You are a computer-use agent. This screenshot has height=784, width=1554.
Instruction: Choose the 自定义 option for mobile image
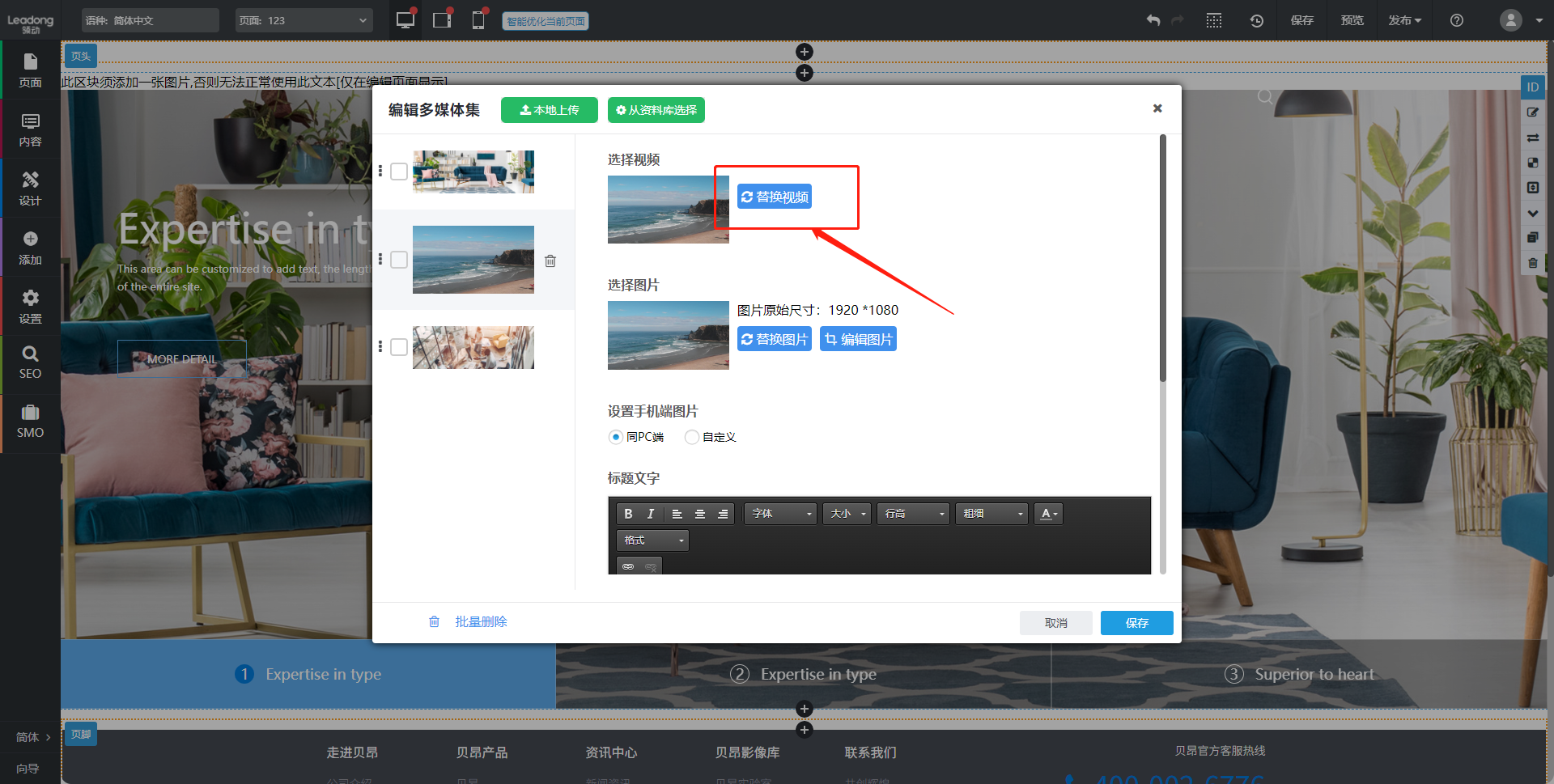point(692,437)
